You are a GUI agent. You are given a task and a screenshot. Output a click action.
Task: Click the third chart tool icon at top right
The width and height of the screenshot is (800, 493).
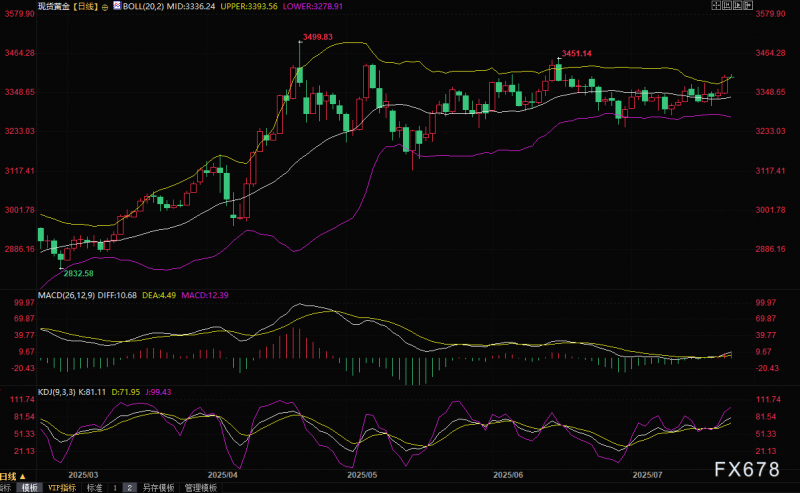(738, 6)
